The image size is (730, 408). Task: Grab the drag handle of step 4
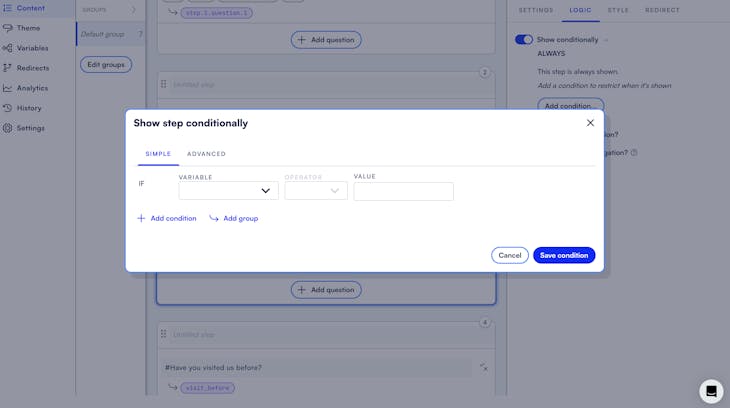163,334
